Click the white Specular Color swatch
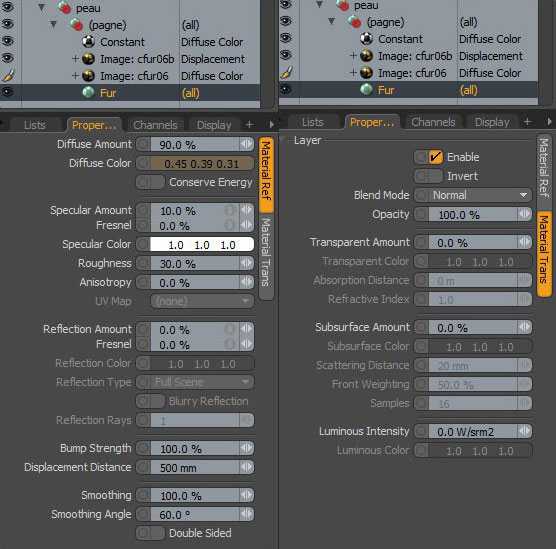The height and width of the screenshot is (549, 556). pos(202,244)
